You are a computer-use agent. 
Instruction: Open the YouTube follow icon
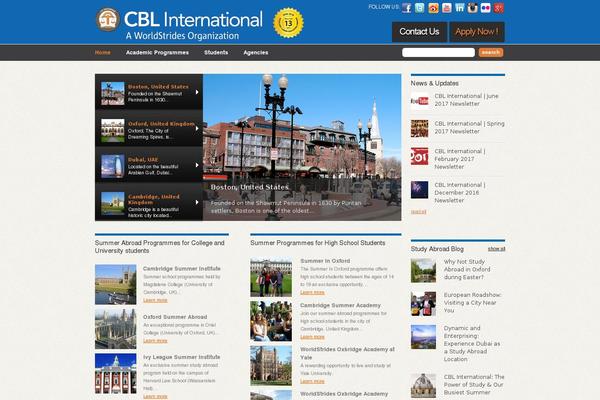[x=447, y=8]
